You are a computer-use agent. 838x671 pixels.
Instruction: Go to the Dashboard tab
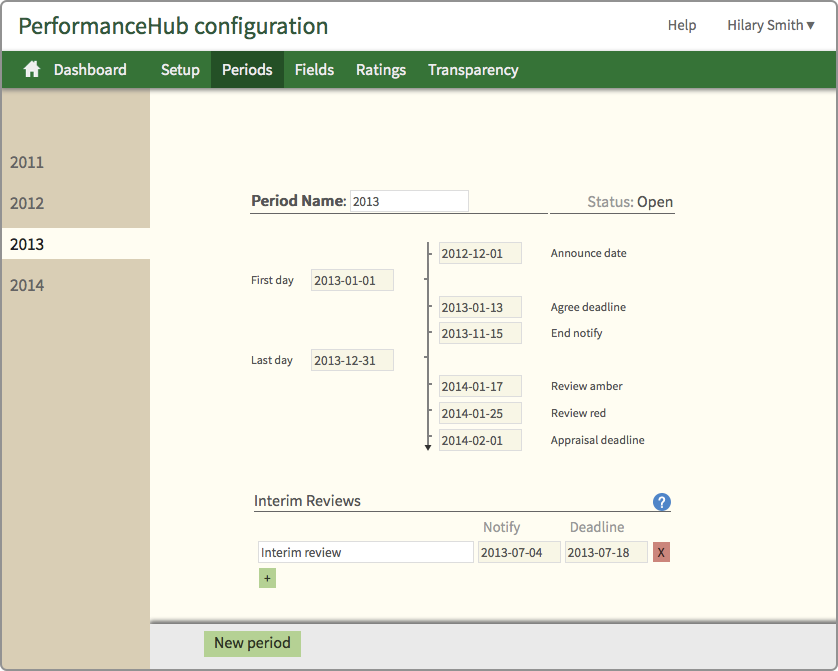[x=90, y=69]
